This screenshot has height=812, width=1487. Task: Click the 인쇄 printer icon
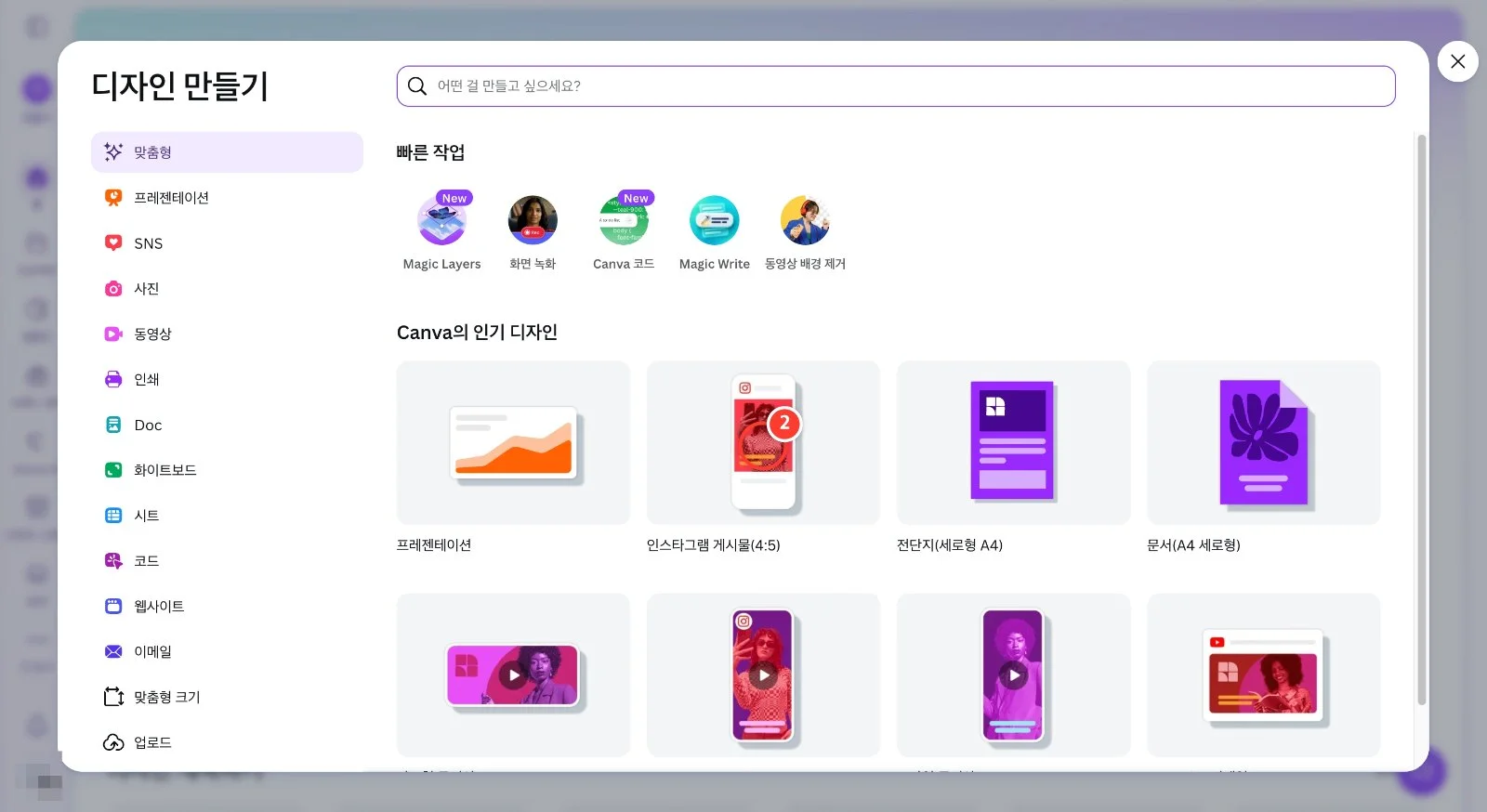click(113, 379)
